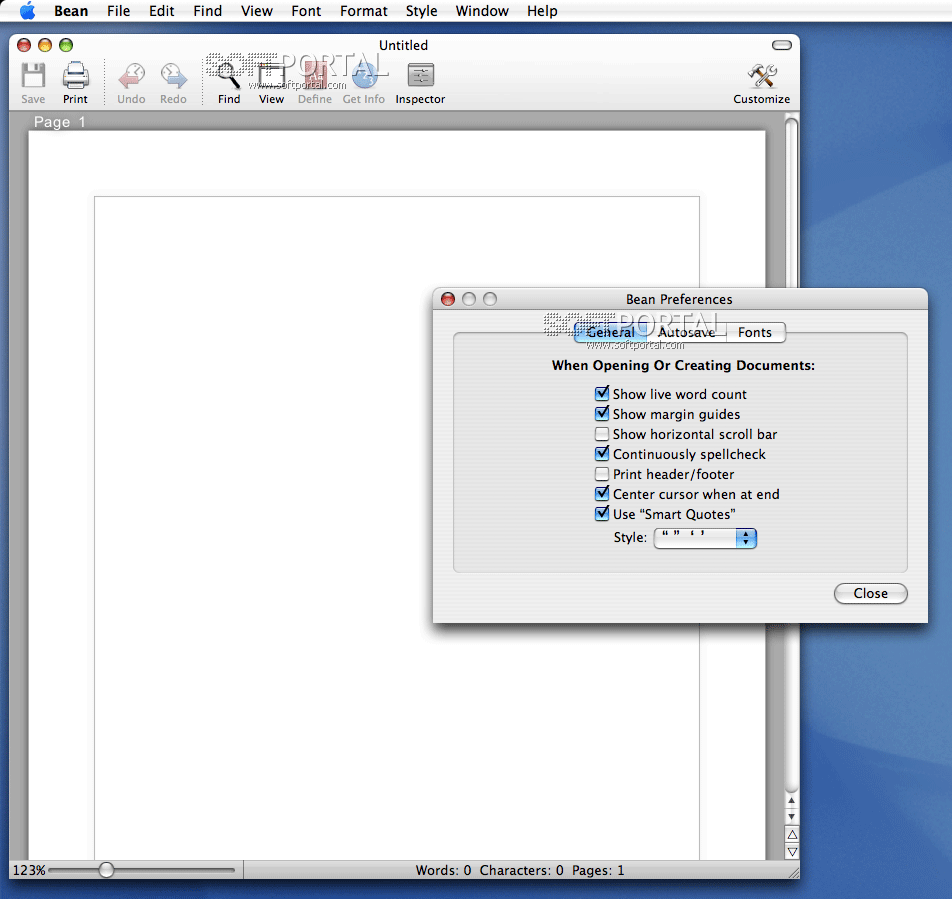Viewport: 952px width, 899px height.
Task: Open Customize toolbar icon
Action: tap(761, 76)
